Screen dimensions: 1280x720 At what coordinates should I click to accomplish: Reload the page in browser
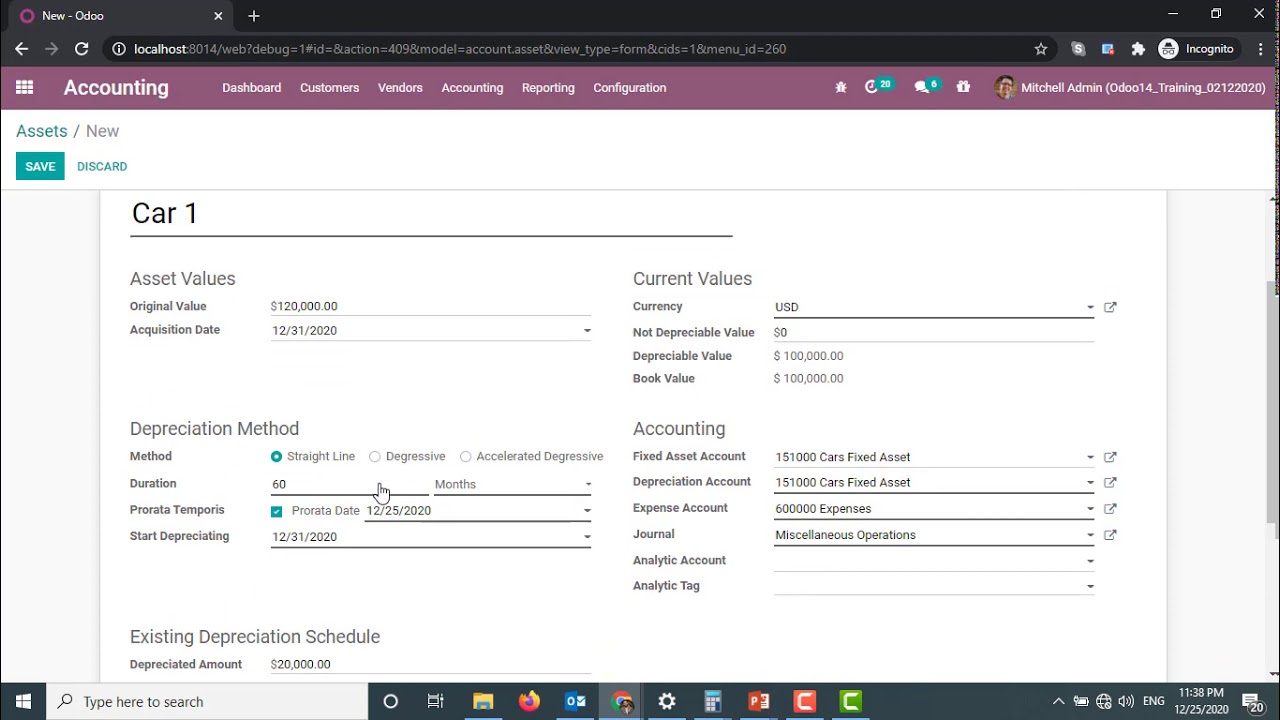82,49
